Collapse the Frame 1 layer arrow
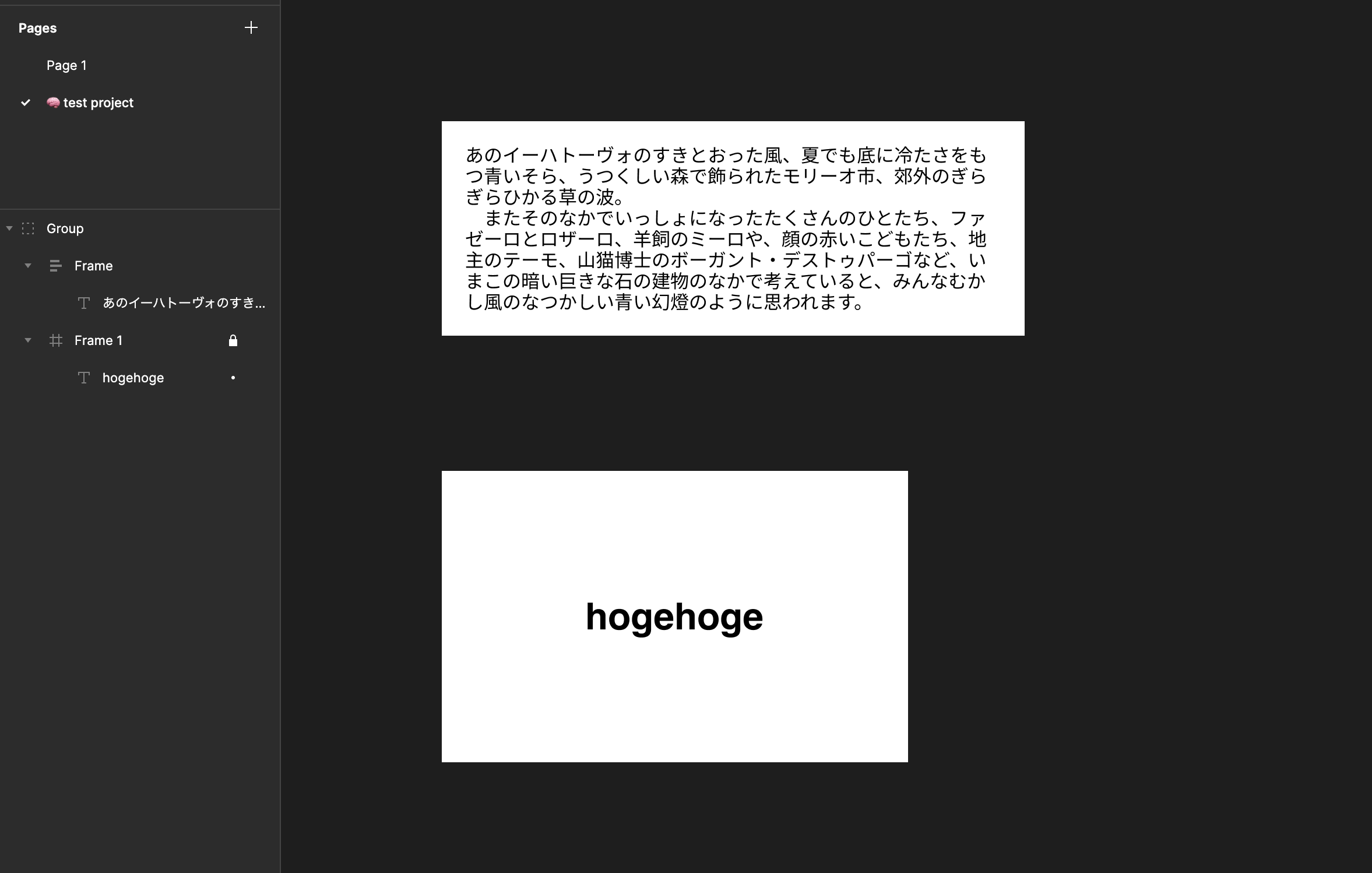This screenshot has height=873, width=1372. 28,340
